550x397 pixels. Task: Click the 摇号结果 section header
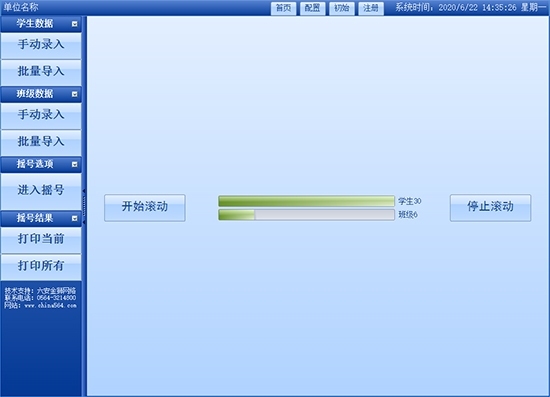41,218
